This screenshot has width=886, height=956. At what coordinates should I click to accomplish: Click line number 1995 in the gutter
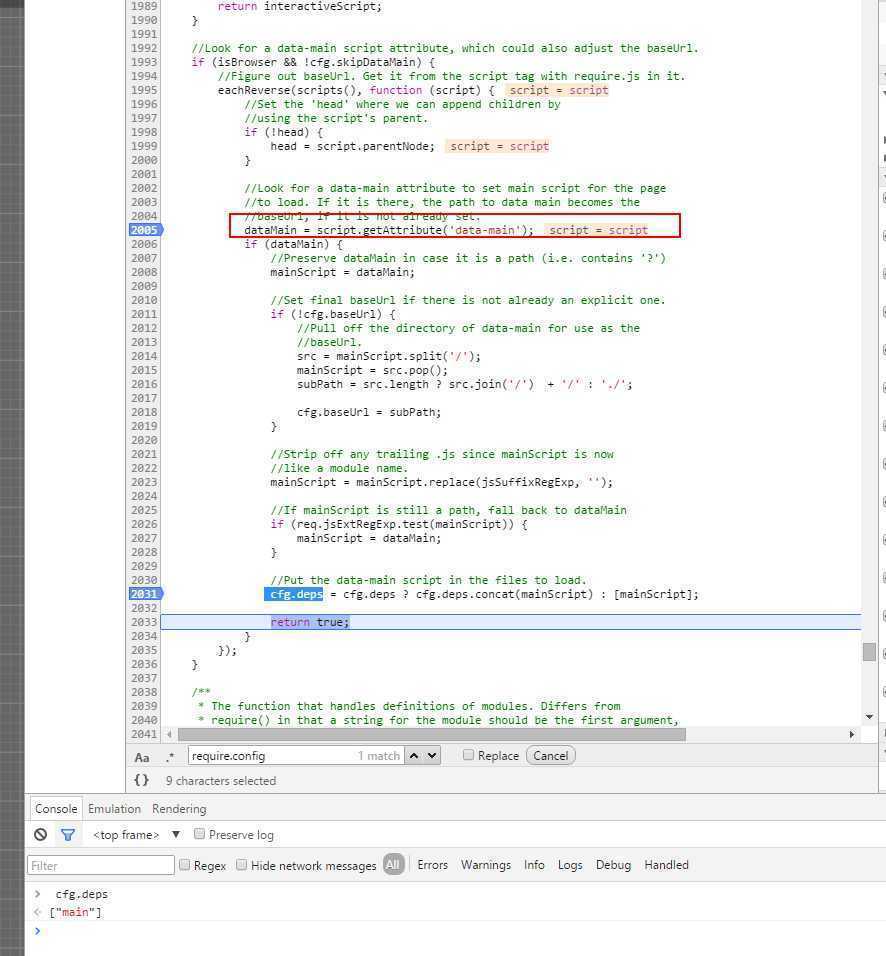[x=144, y=90]
